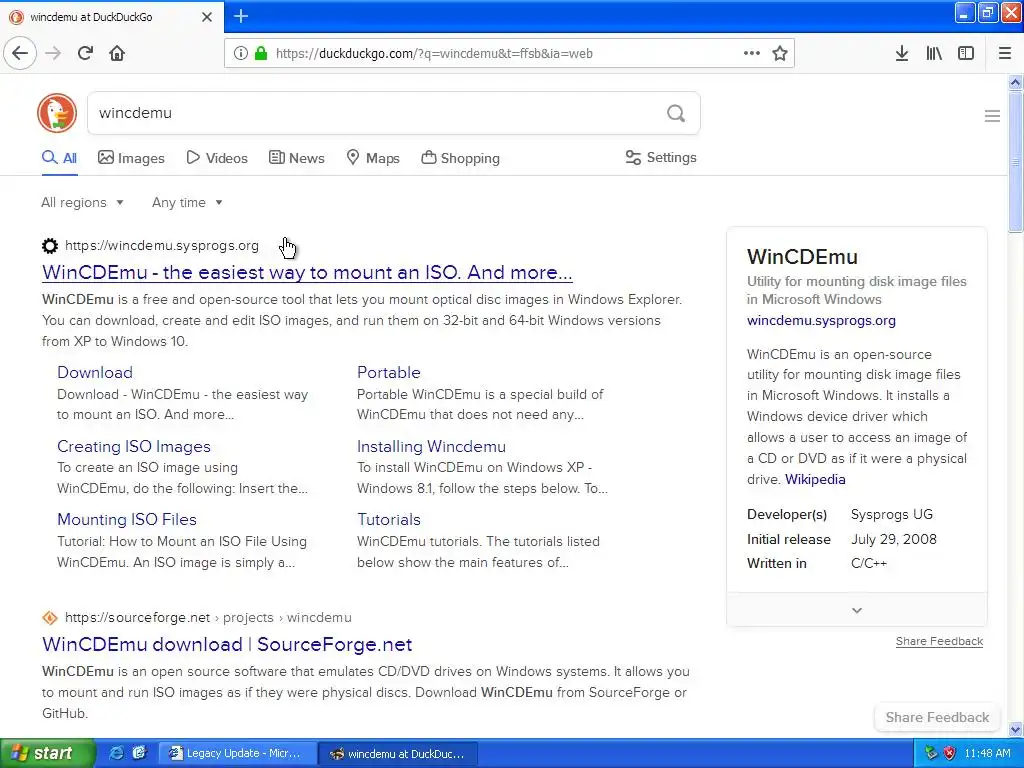The height and width of the screenshot is (768, 1024).
Task: Open the page actions three-dot menu
Action: [752, 54]
